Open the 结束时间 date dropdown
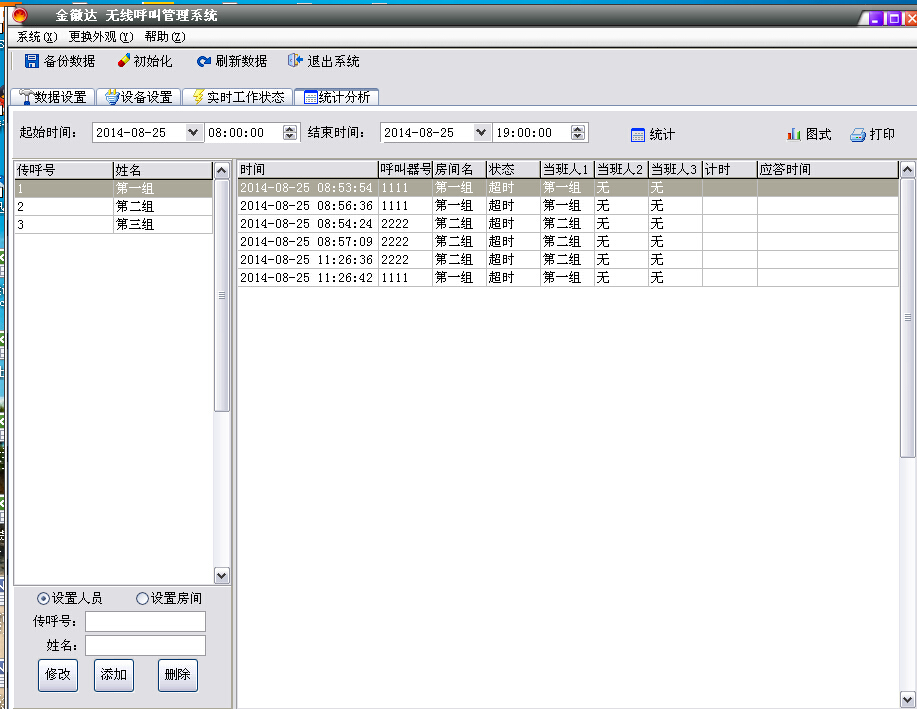917x709 pixels. [481, 133]
